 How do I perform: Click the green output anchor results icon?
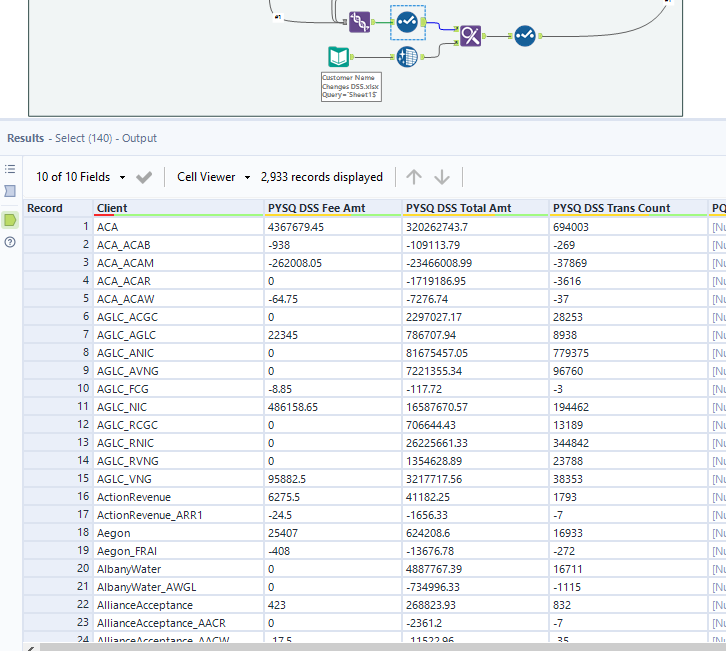[x=10, y=219]
